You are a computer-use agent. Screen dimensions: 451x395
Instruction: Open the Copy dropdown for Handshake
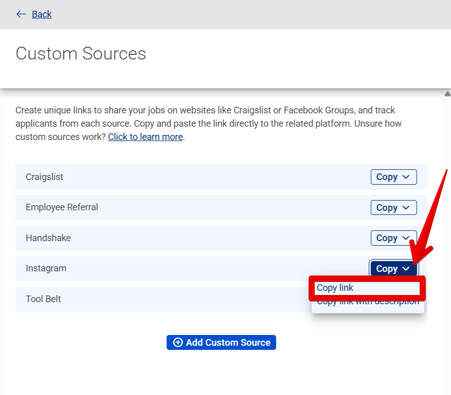[393, 238]
